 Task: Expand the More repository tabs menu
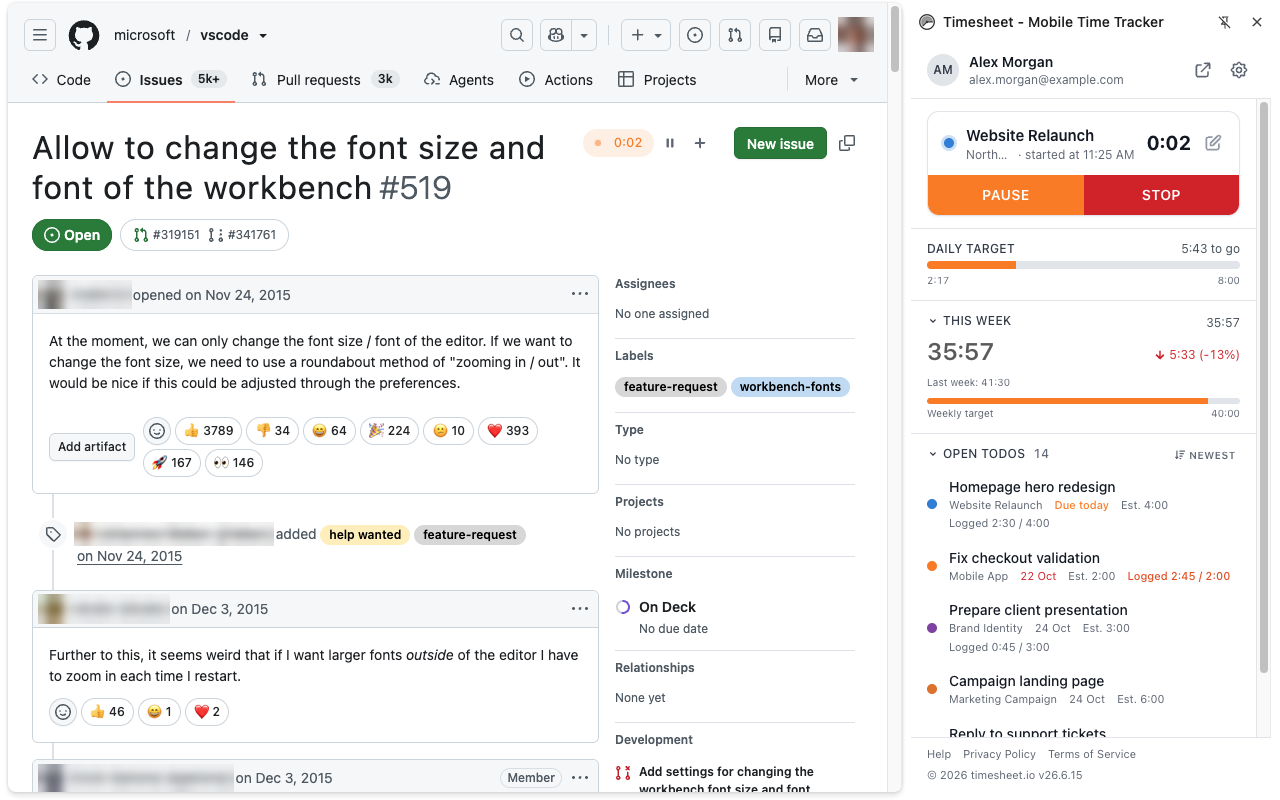[831, 80]
